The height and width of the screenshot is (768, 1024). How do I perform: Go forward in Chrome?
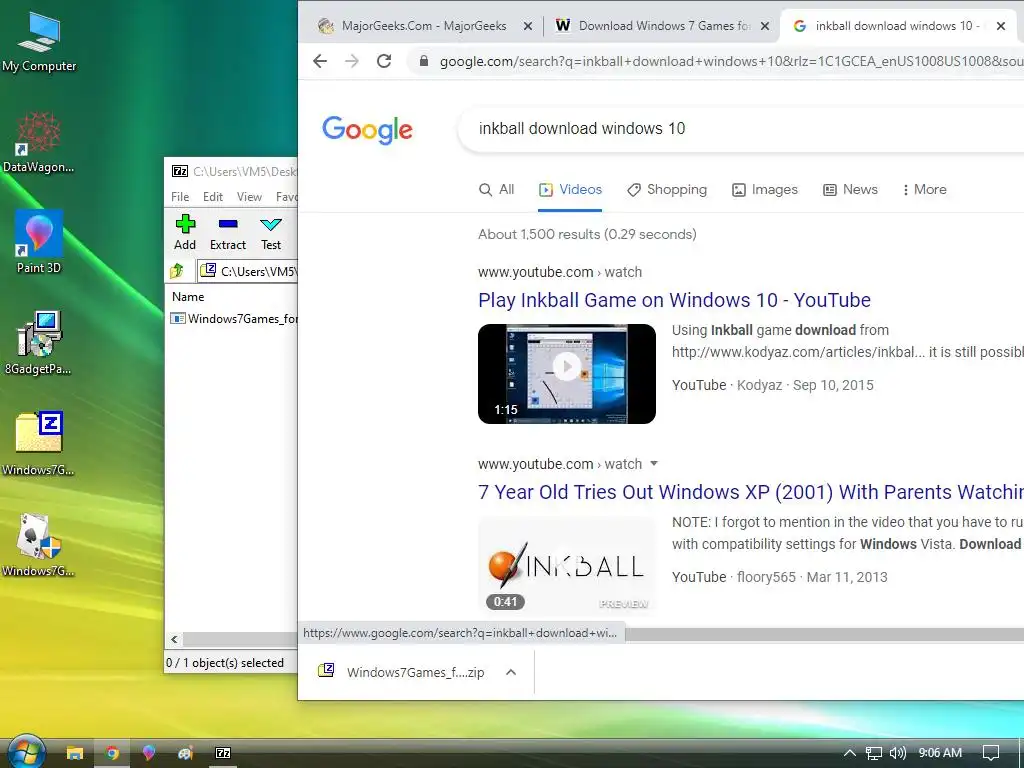point(352,61)
